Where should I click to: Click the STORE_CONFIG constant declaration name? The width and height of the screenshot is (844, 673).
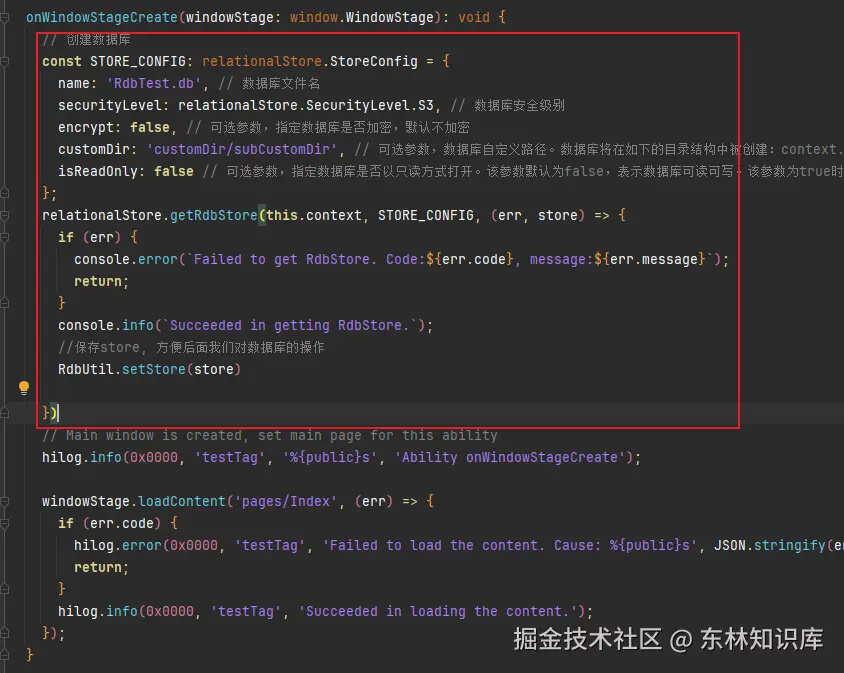pyautogui.click(x=138, y=61)
